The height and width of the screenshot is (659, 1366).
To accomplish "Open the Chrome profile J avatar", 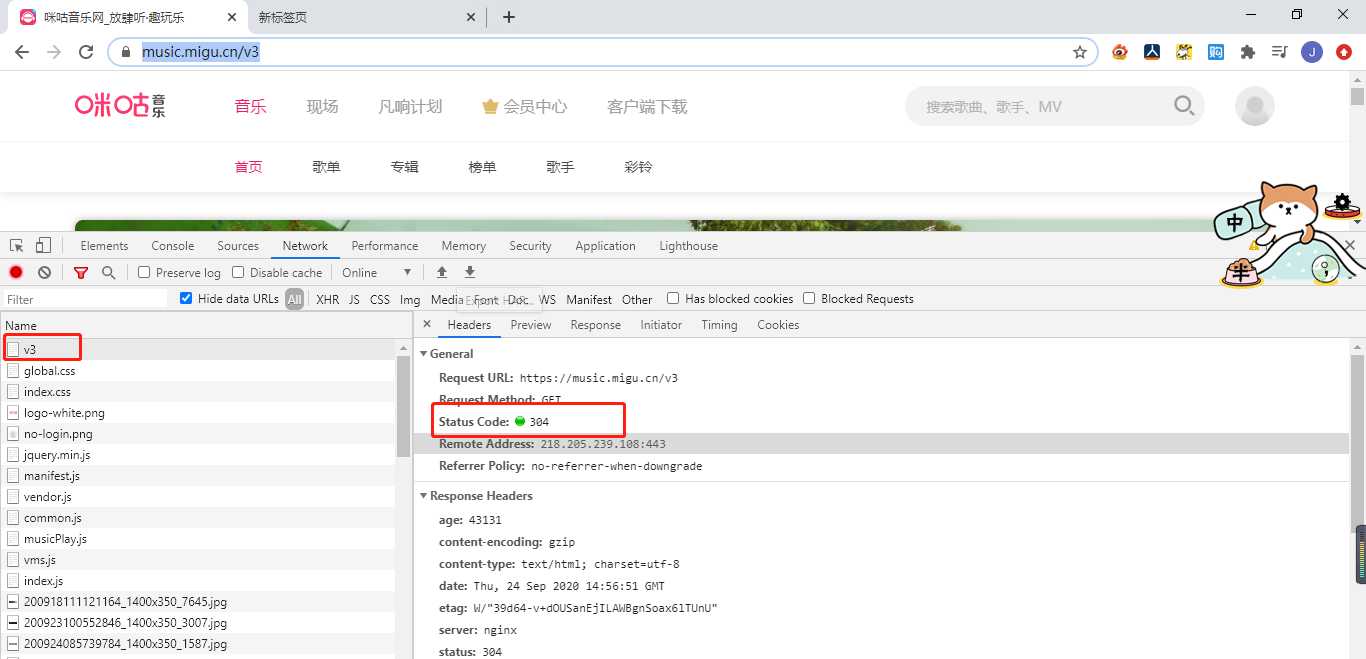I will 1312,52.
